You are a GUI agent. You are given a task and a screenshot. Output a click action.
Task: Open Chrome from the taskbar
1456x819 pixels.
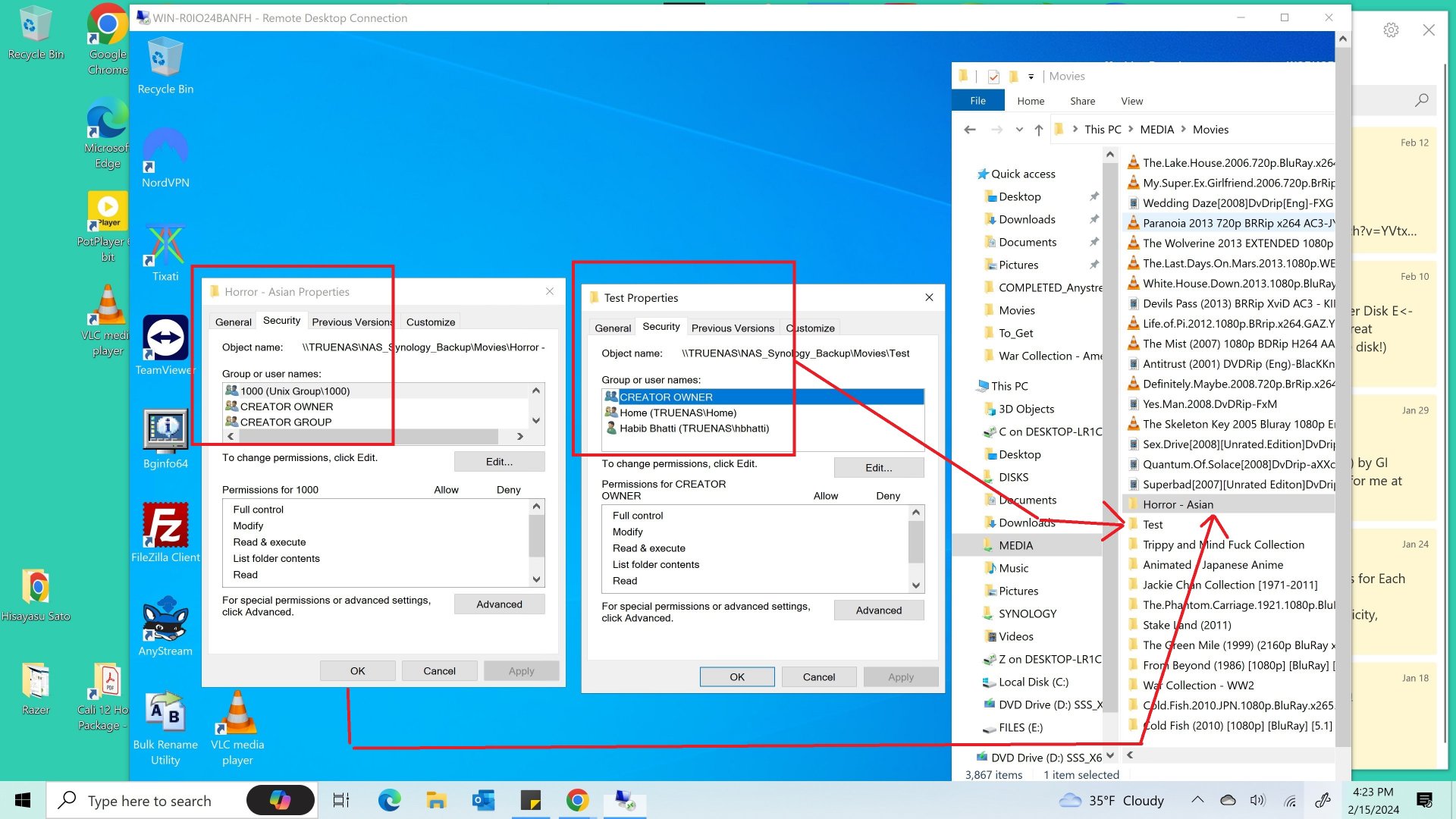pyautogui.click(x=578, y=800)
